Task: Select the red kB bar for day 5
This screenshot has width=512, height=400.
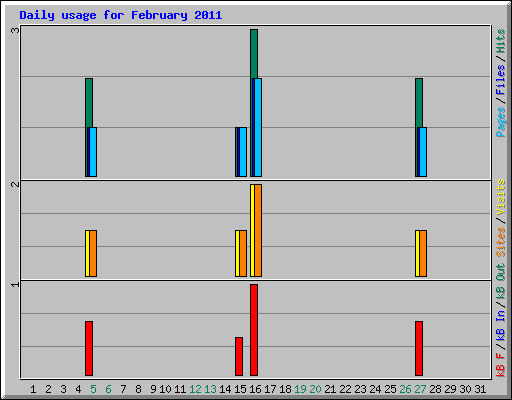Action: point(89,349)
